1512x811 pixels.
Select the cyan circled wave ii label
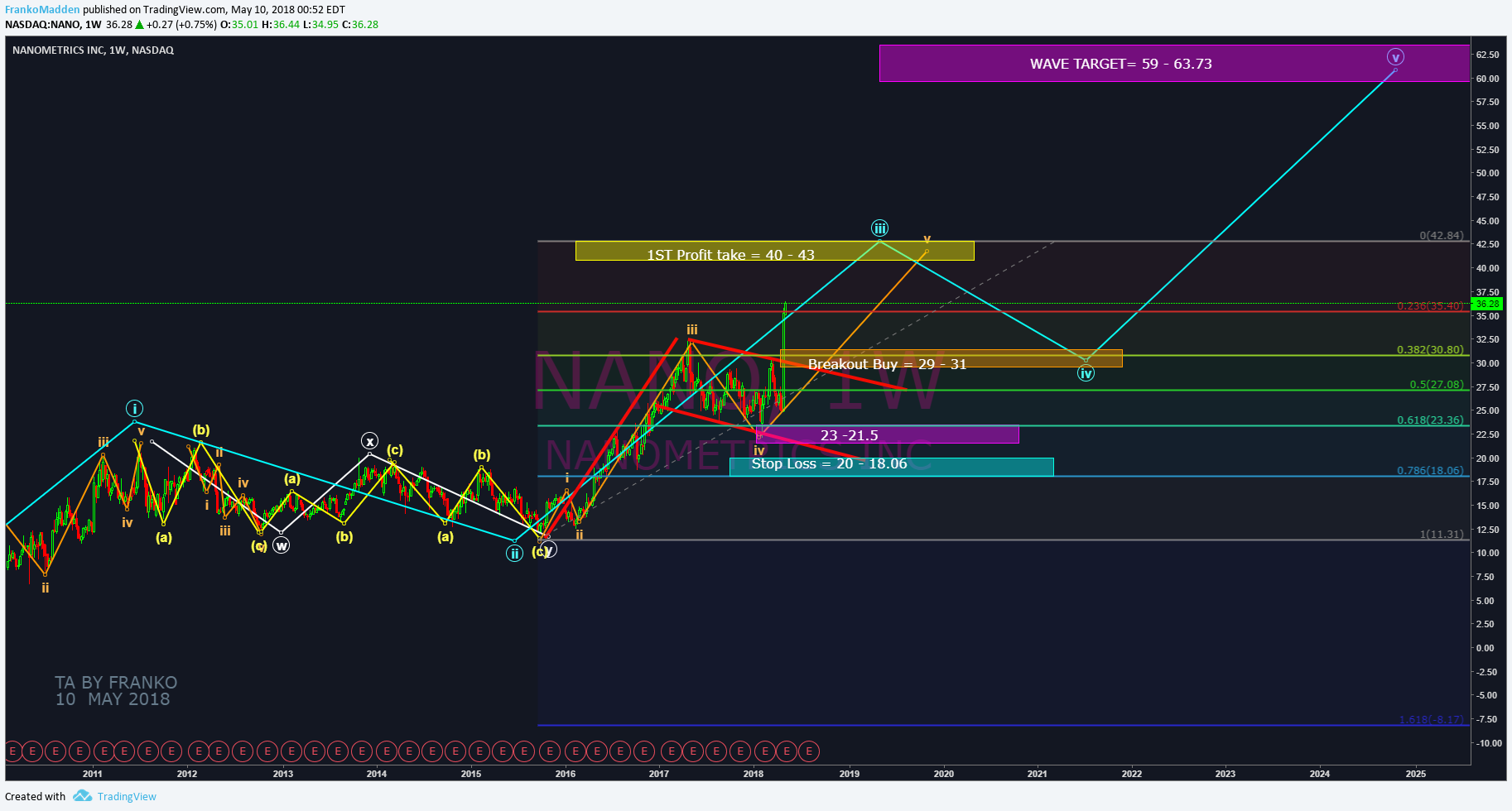[514, 554]
